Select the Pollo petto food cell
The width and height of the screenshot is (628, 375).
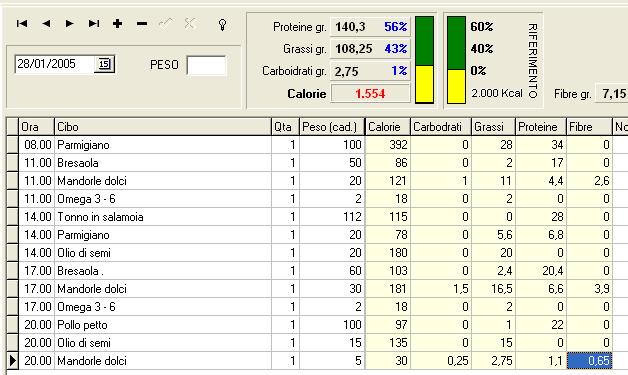coord(163,325)
